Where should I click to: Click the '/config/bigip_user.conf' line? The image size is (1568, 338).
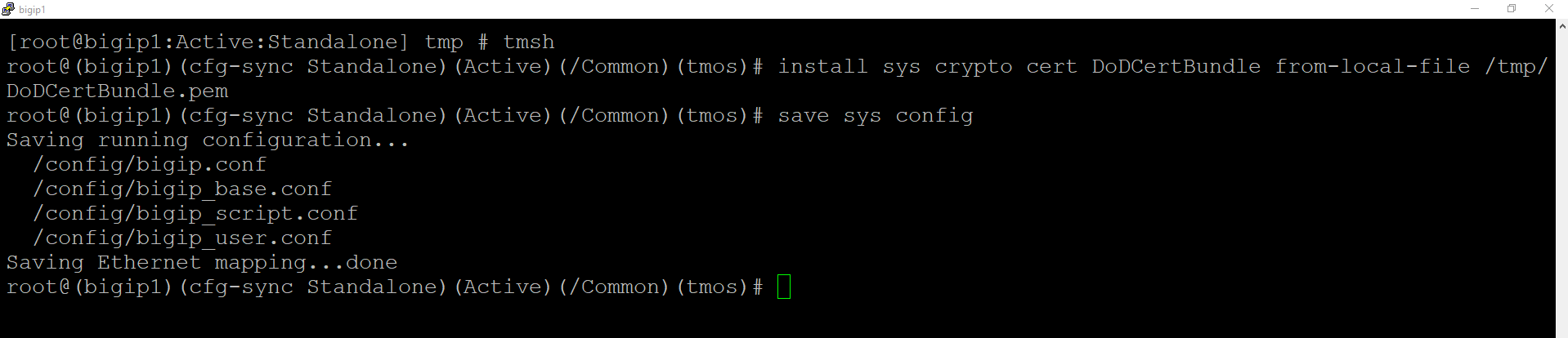(x=182, y=238)
